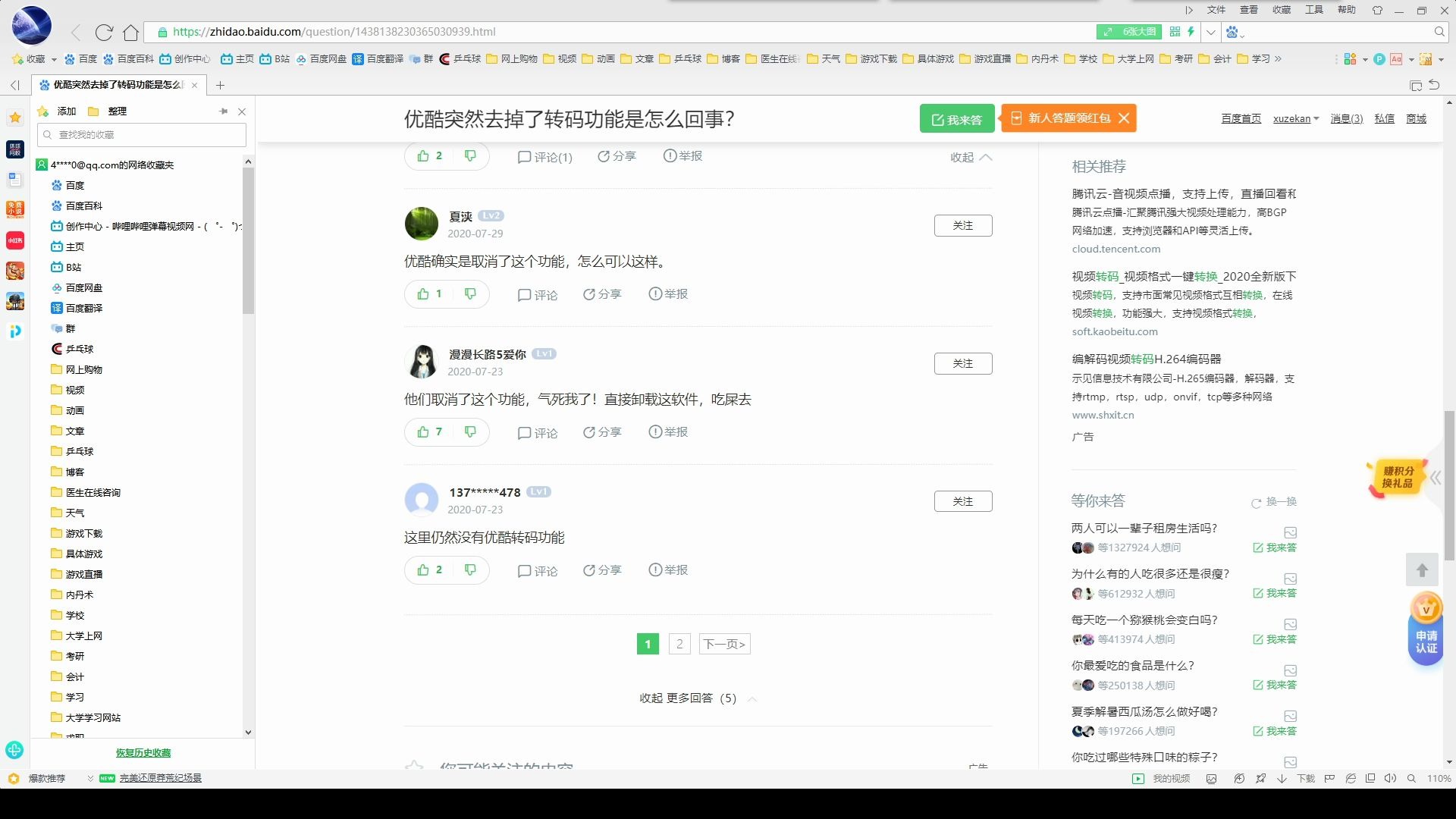Open 赚积分换礼品 promo
This screenshot has width=1456, height=819.
tap(1397, 478)
